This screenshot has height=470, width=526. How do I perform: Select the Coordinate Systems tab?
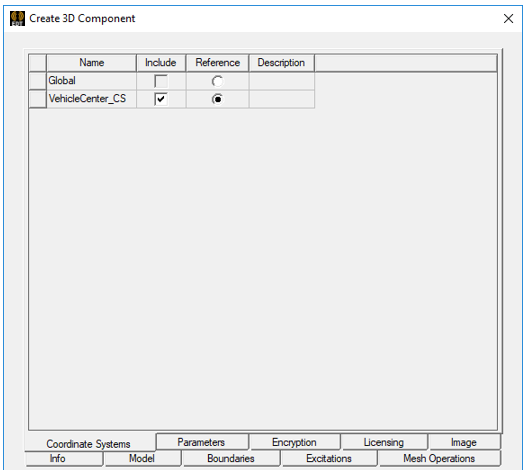89,443
